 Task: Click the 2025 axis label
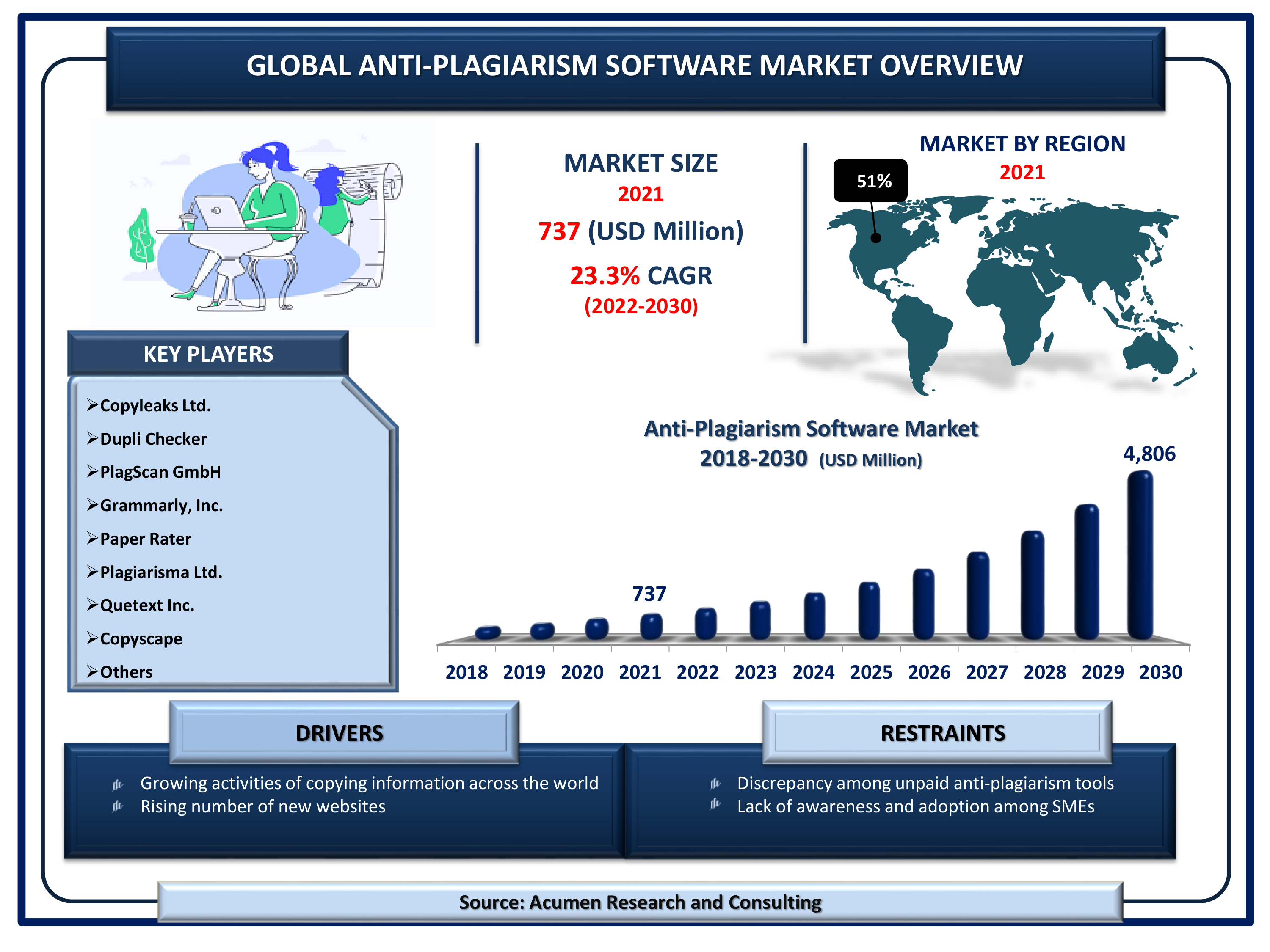click(871, 671)
